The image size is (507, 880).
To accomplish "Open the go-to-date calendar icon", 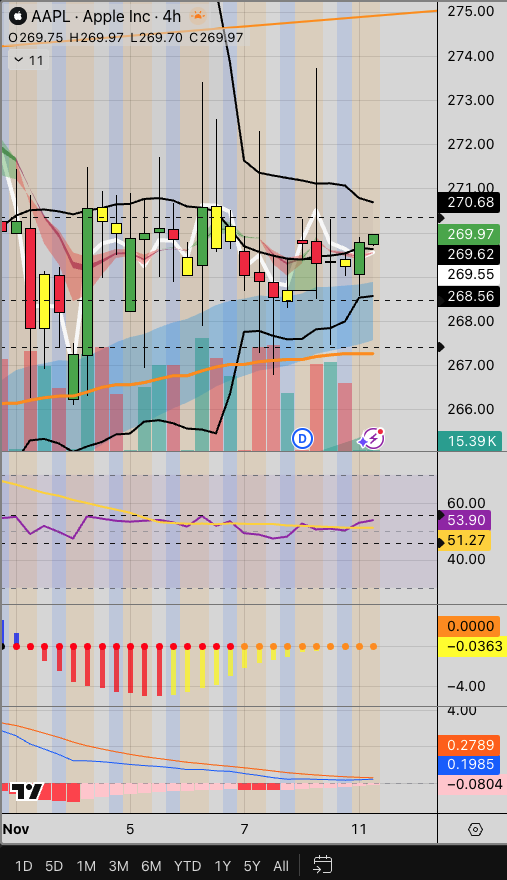I will tap(322, 865).
